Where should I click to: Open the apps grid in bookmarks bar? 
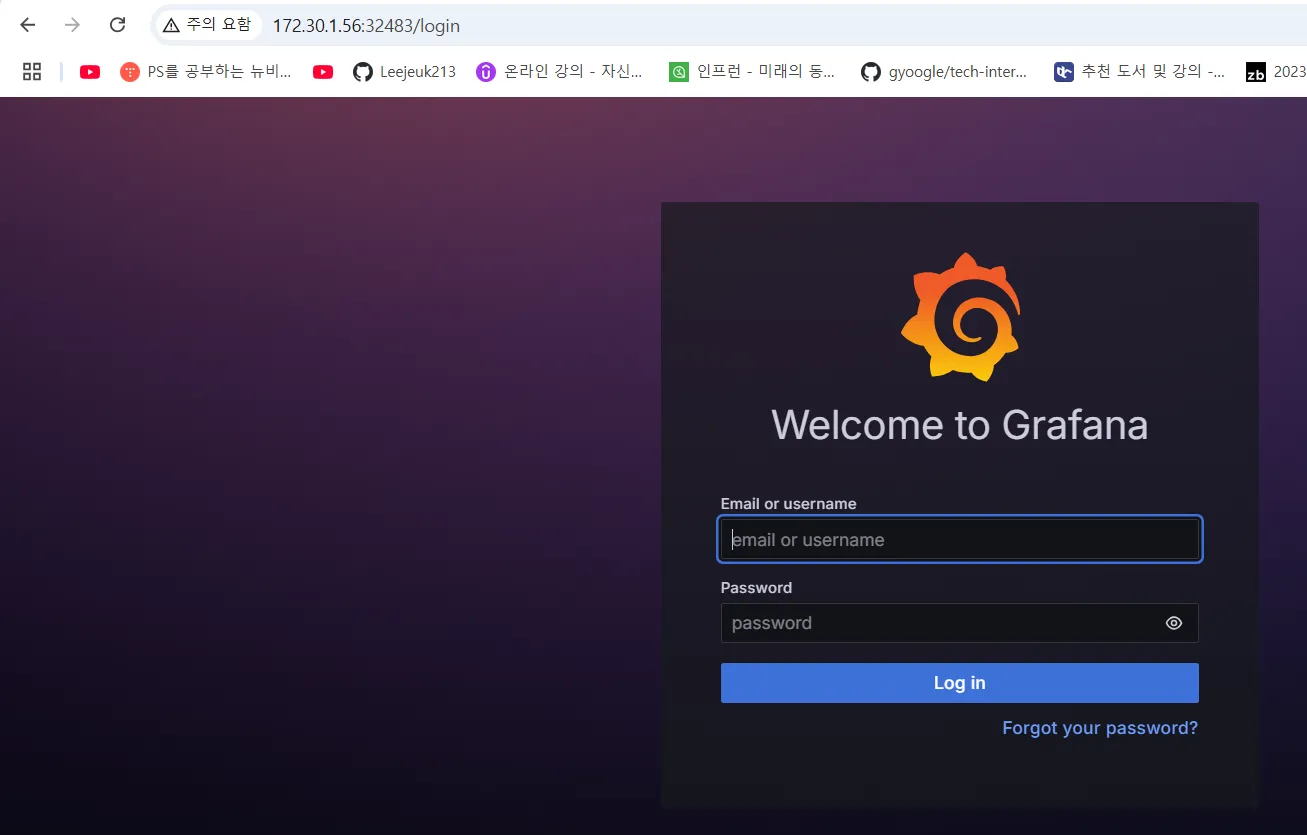tap(32, 71)
